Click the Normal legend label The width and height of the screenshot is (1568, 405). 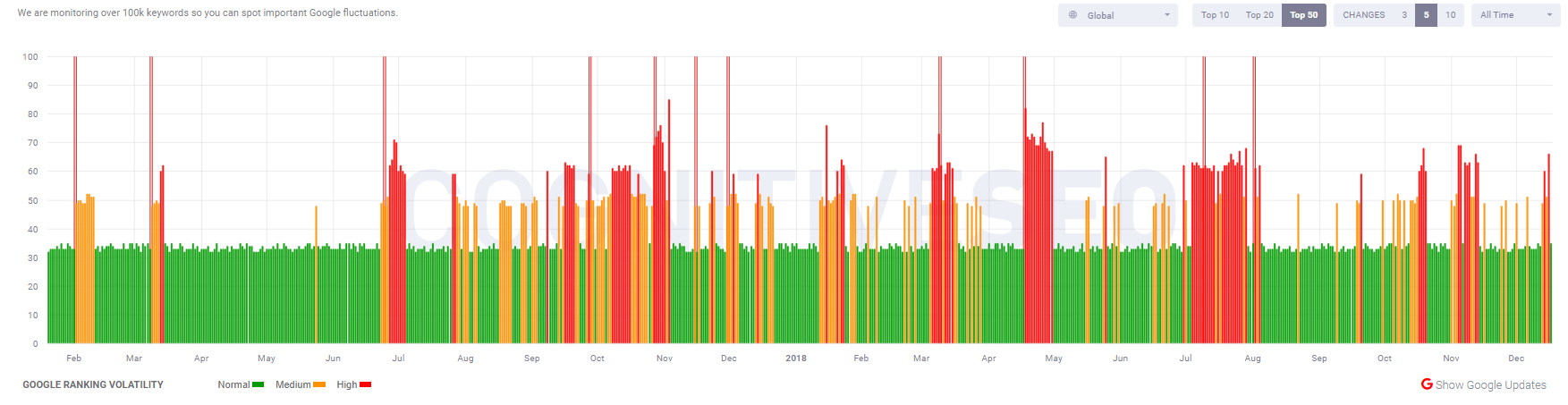pos(233,384)
